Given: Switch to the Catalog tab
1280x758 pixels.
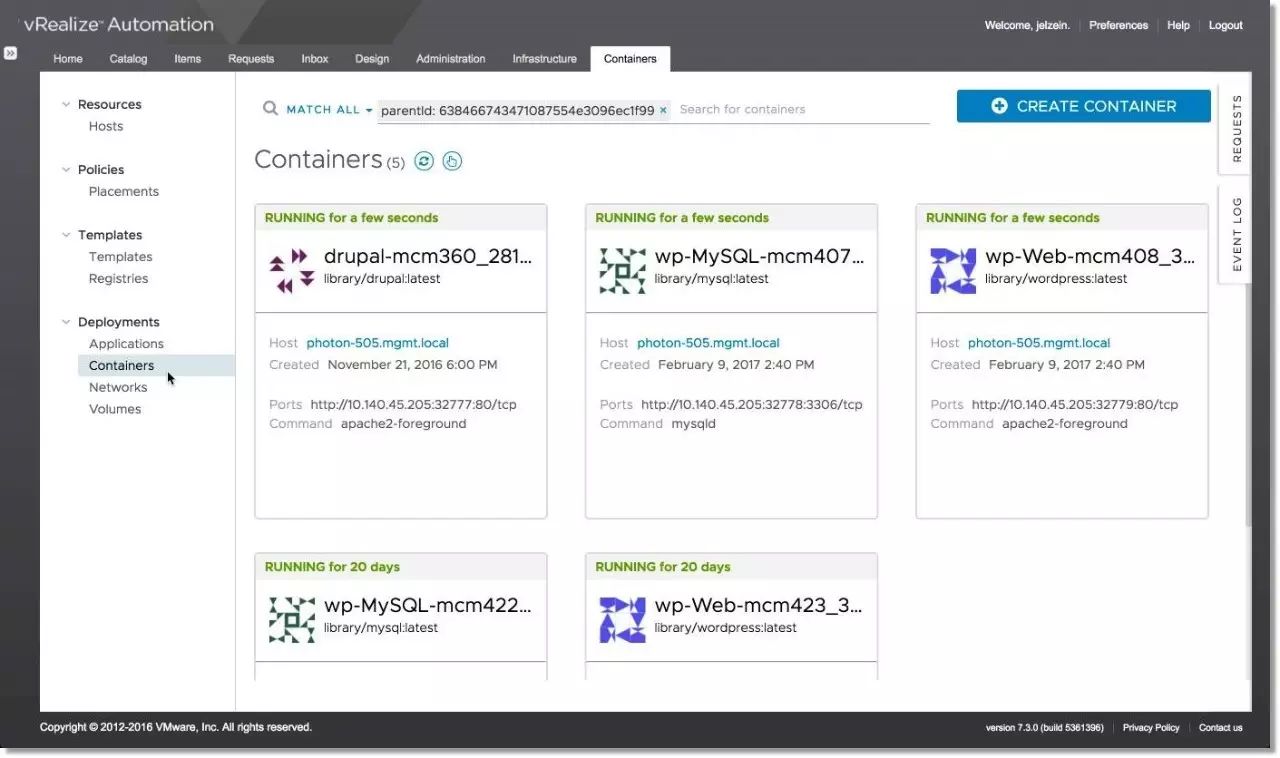Looking at the screenshot, I should click(x=128, y=59).
